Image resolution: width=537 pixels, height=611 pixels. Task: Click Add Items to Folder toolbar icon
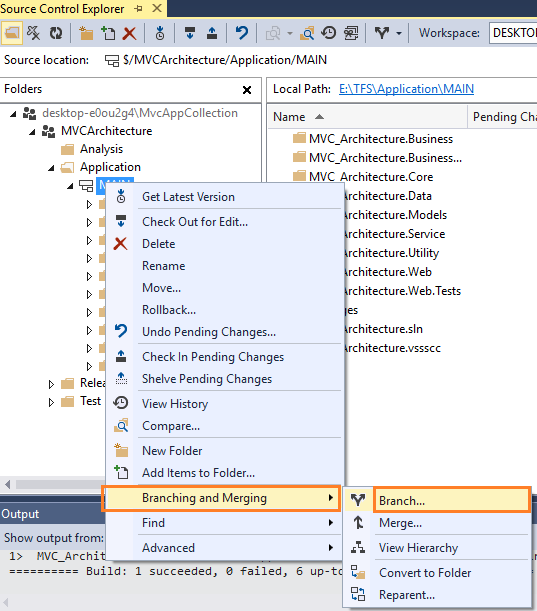(108, 33)
